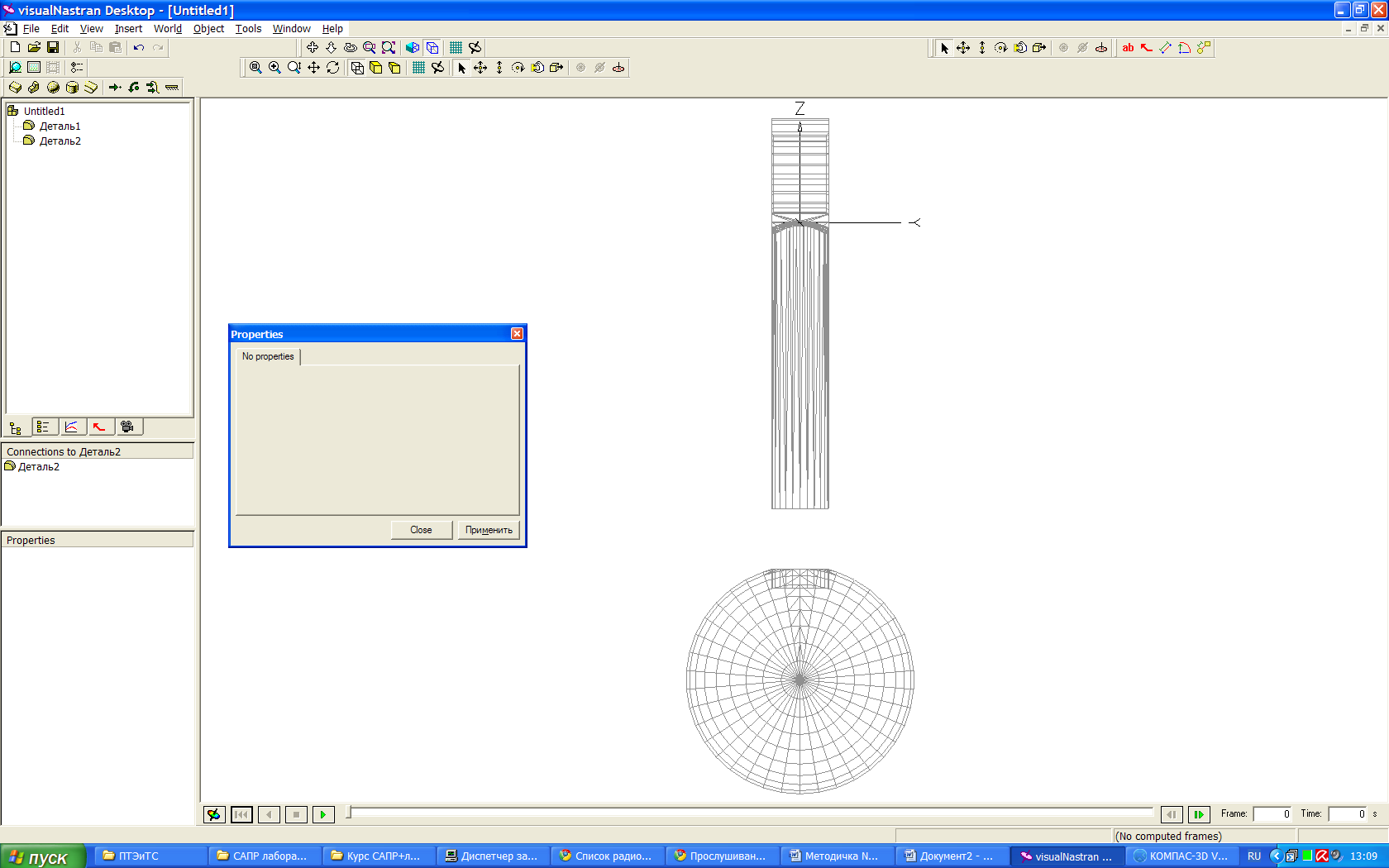The width and height of the screenshot is (1389, 868).
Task: Switch to graph chart browser tab
Action: (x=72, y=427)
